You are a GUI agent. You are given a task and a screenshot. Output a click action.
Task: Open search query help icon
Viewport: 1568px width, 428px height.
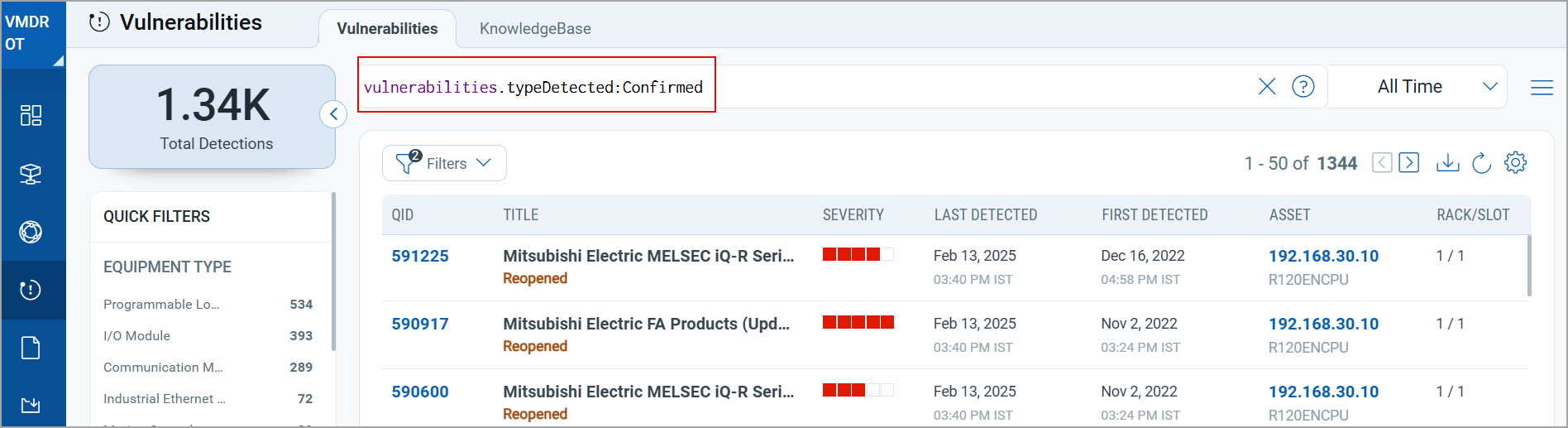pyautogui.click(x=1303, y=86)
